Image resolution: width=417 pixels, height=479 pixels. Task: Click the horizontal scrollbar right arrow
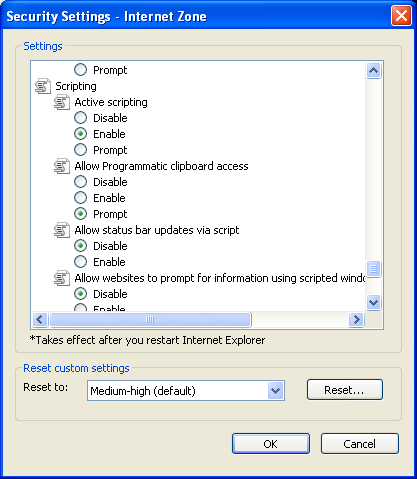click(x=356, y=320)
